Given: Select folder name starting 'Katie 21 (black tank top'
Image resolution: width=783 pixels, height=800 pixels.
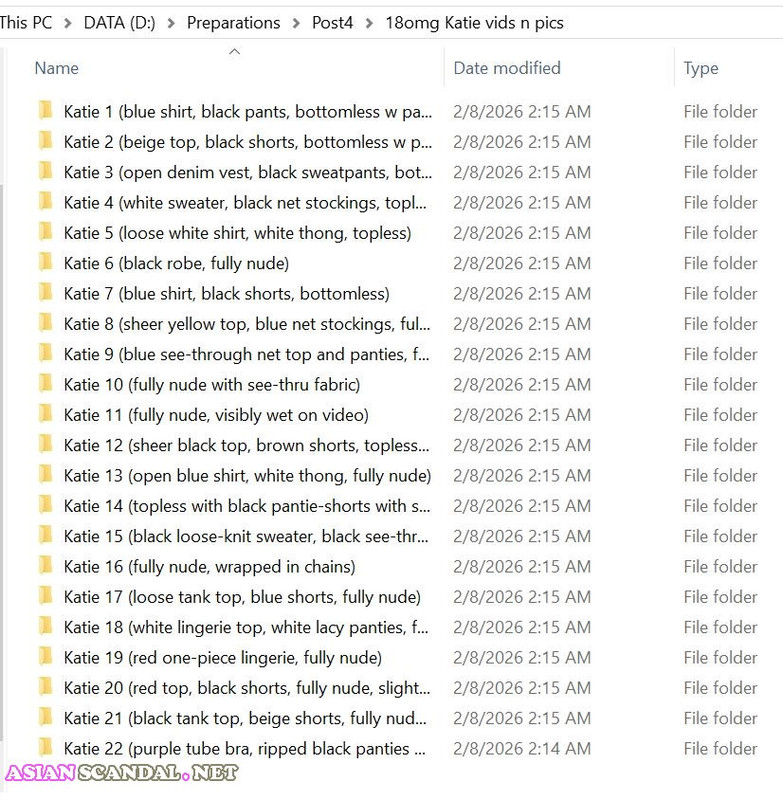Looking at the screenshot, I should 245,718.
